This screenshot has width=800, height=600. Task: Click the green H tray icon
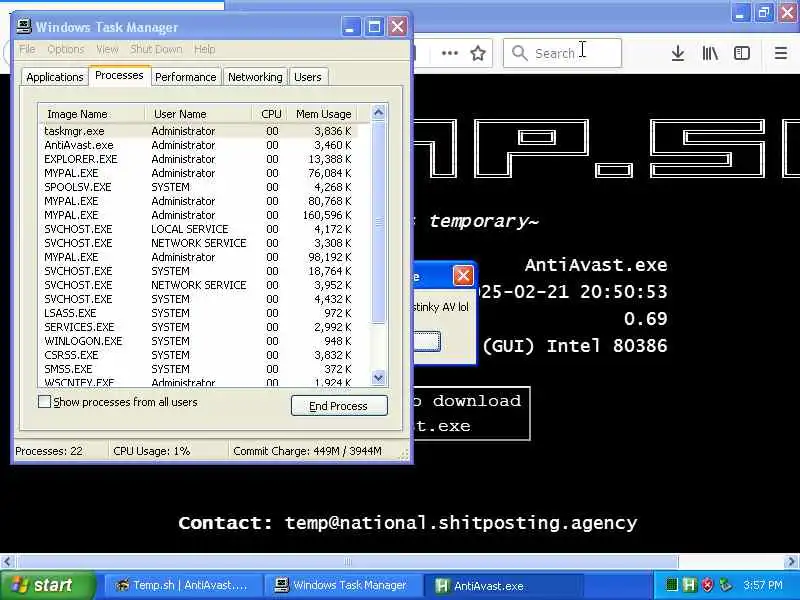[x=690, y=585]
